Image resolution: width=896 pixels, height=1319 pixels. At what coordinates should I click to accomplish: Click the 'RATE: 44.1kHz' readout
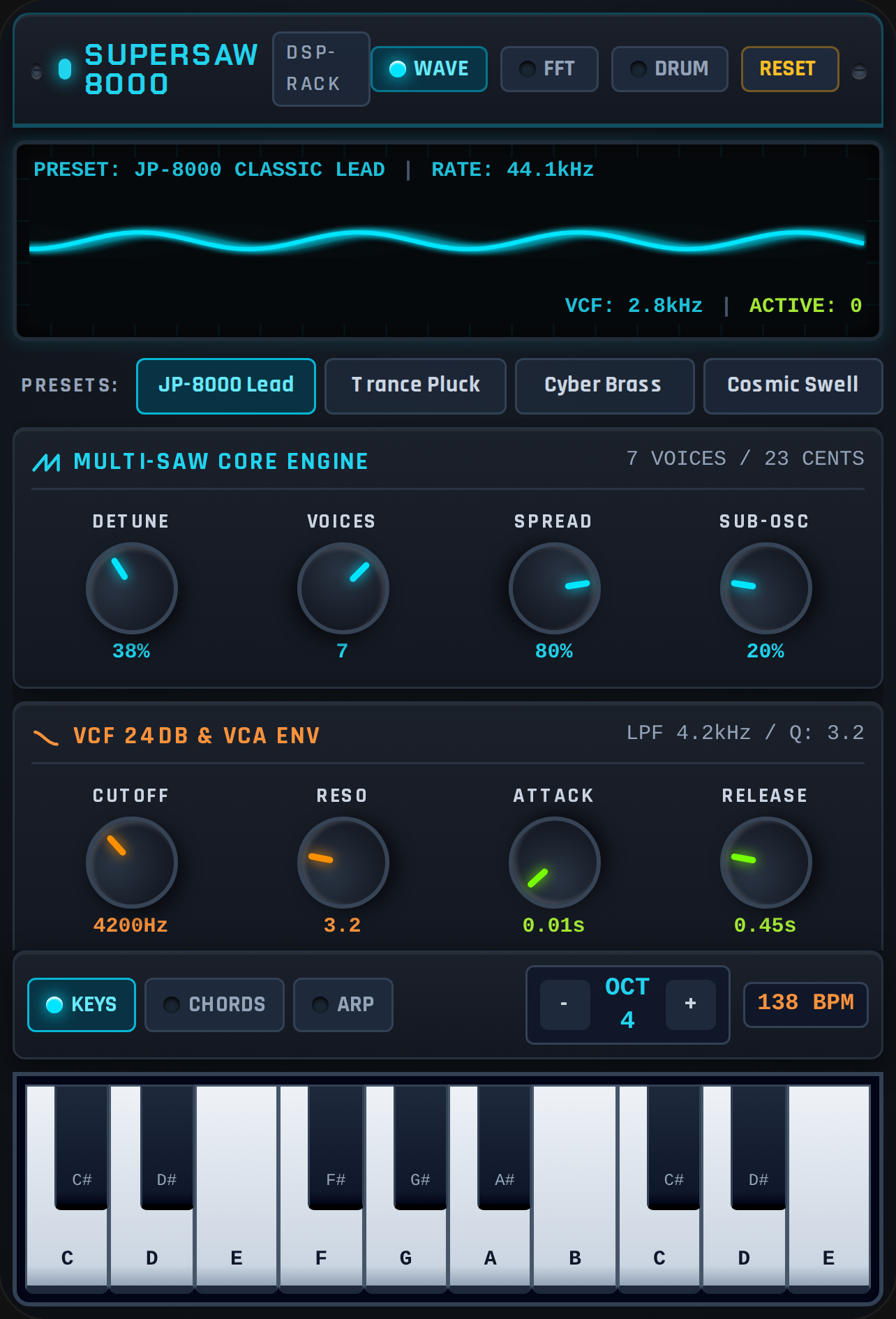[513, 170]
